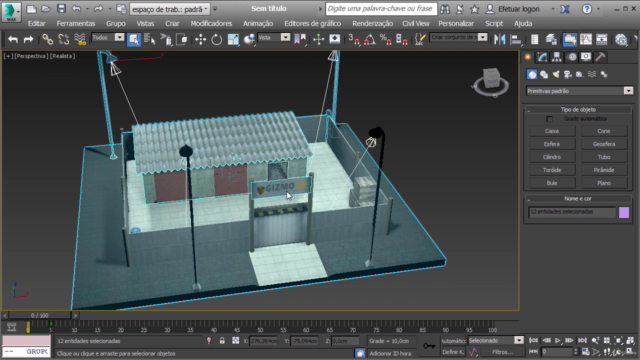Open the Material Editor icon
The image size is (640, 360).
click(621, 39)
